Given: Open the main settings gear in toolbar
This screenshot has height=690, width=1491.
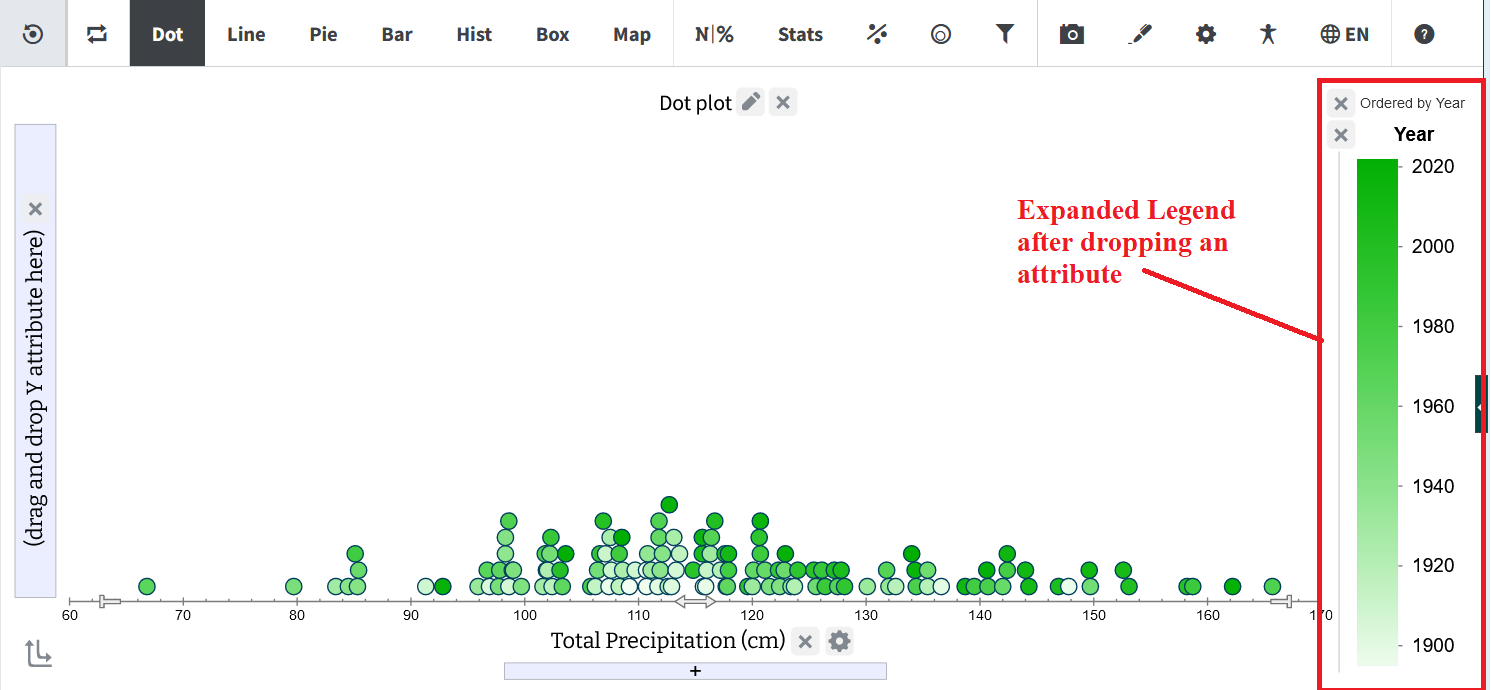Looking at the screenshot, I should 1206,34.
